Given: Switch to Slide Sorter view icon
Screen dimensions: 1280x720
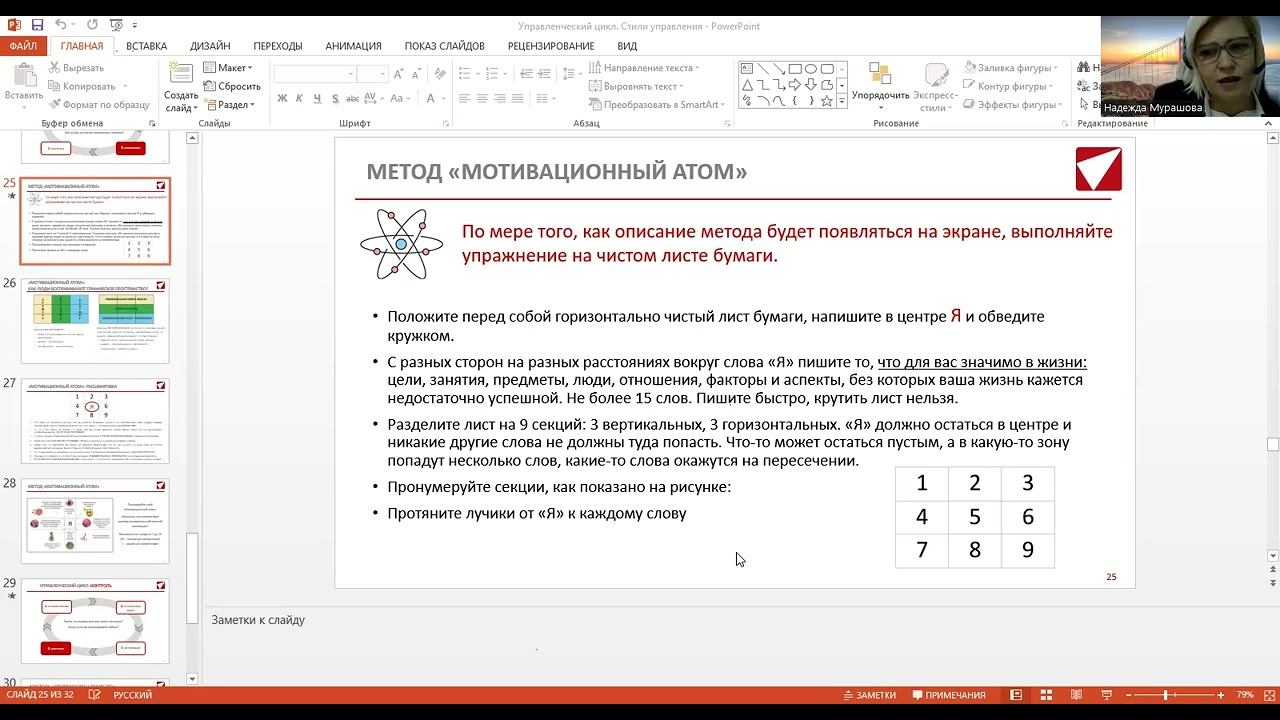Looking at the screenshot, I should tap(1046, 695).
